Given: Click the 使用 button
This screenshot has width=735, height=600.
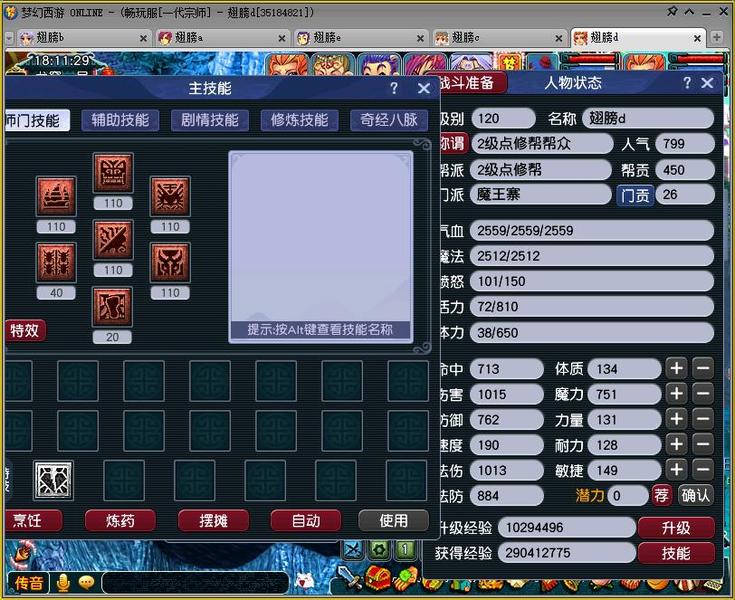Looking at the screenshot, I should pyautogui.click(x=394, y=521).
